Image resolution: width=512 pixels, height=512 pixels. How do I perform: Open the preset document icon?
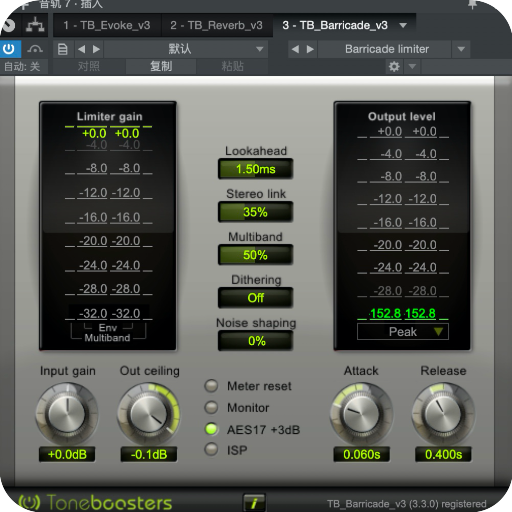(x=63, y=49)
